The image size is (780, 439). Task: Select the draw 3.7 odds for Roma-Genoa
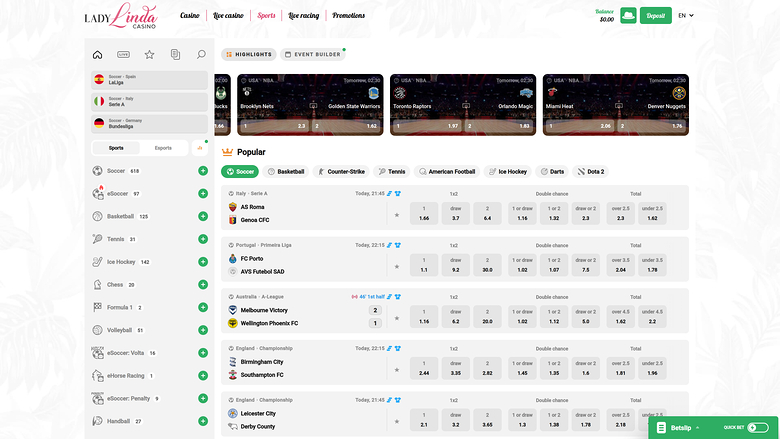click(x=455, y=214)
